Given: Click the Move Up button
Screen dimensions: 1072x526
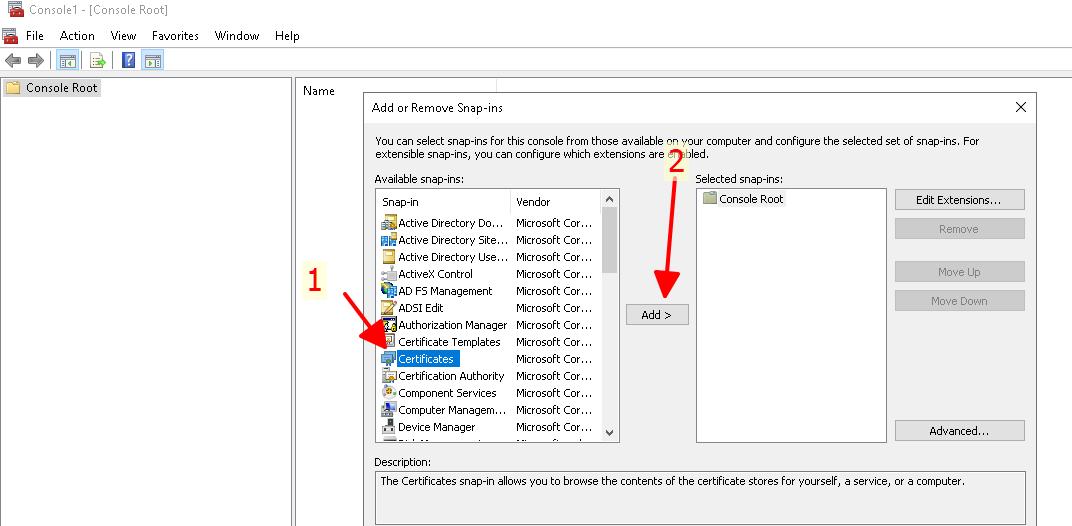Looking at the screenshot, I should click(x=959, y=272).
